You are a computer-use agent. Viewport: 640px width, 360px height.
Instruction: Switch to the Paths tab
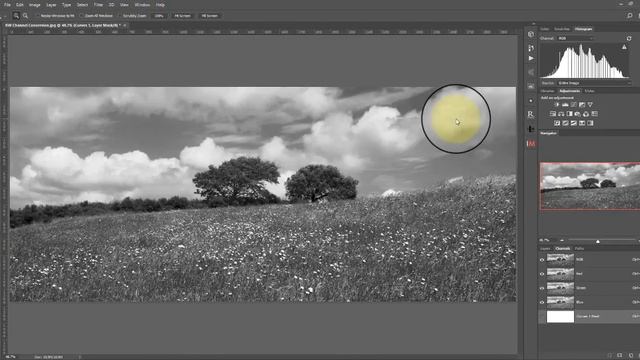[x=579, y=248]
